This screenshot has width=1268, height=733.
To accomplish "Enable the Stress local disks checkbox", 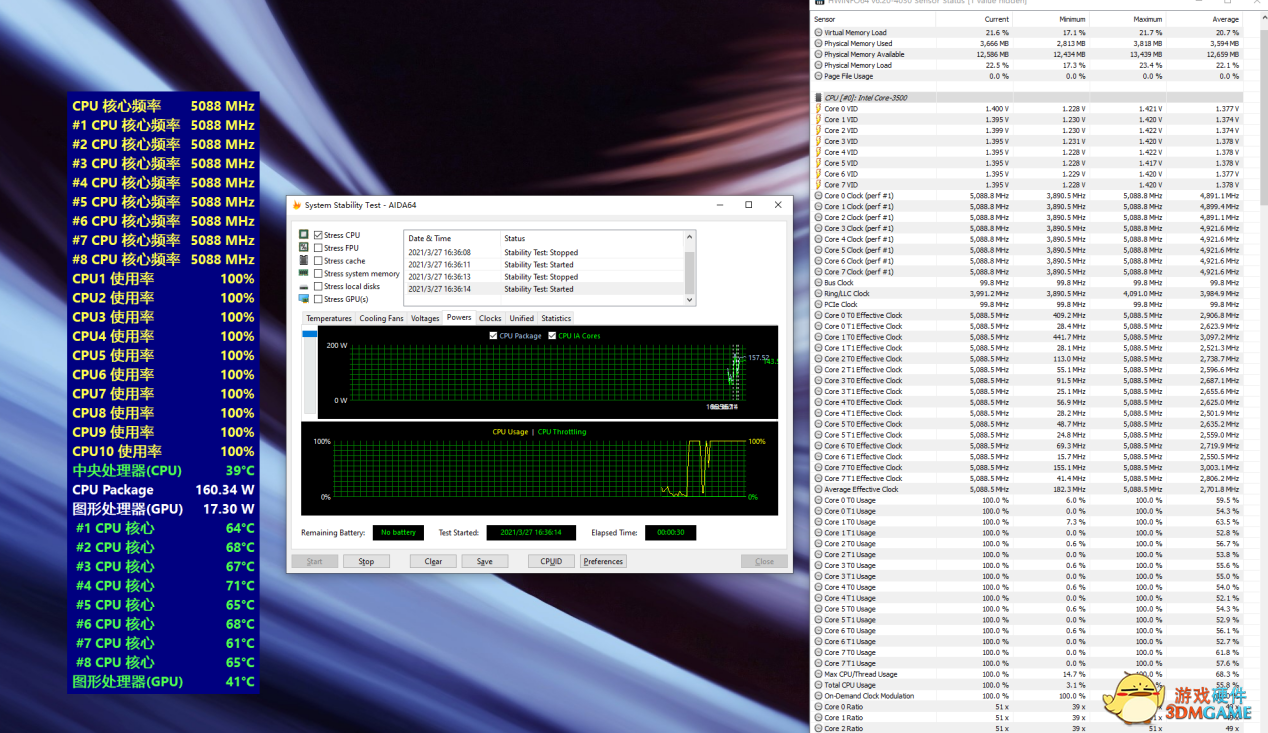I will click(x=318, y=286).
